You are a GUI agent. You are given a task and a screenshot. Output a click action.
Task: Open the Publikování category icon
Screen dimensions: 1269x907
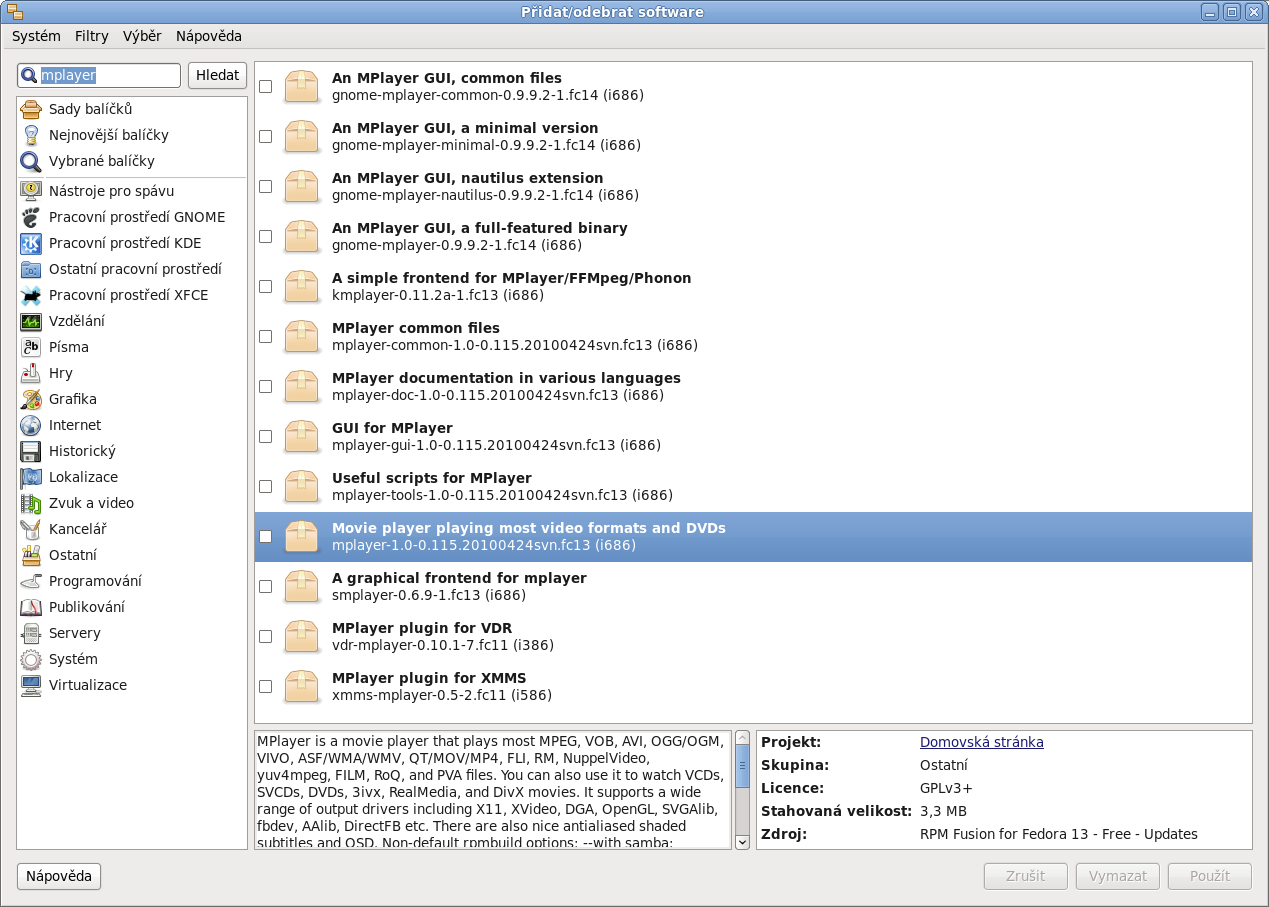coord(31,607)
